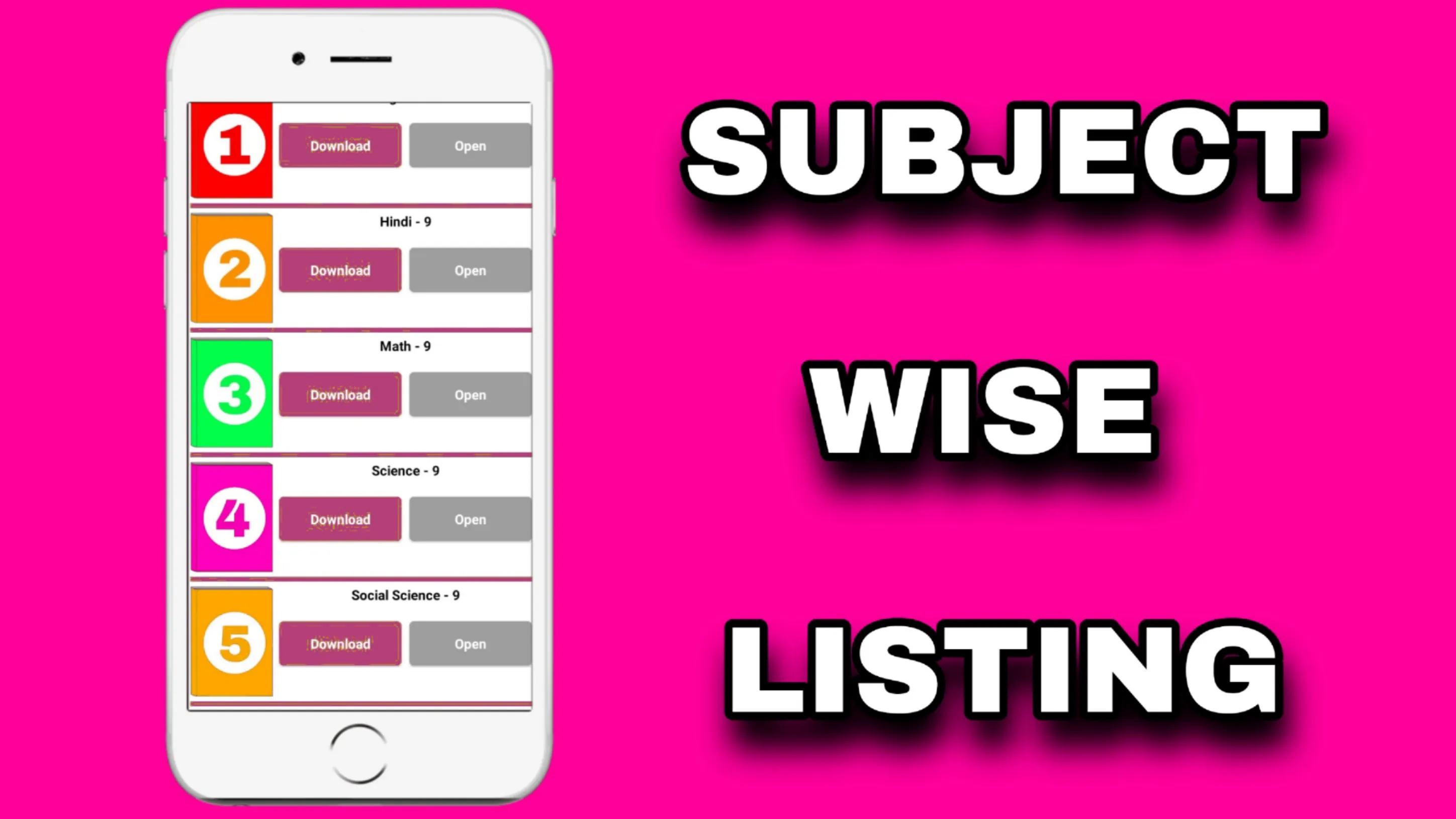Click Download button for Math - 9
The width and height of the screenshot is (1456, 819).
pos(339,394)
